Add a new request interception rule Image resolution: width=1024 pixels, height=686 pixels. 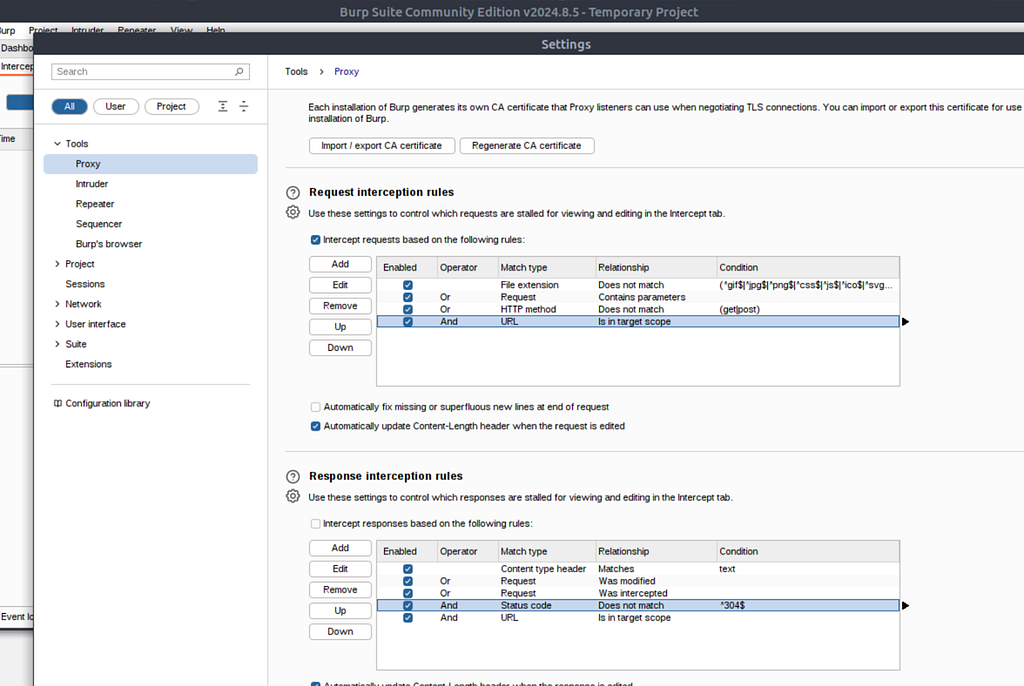tap(340, 264)
